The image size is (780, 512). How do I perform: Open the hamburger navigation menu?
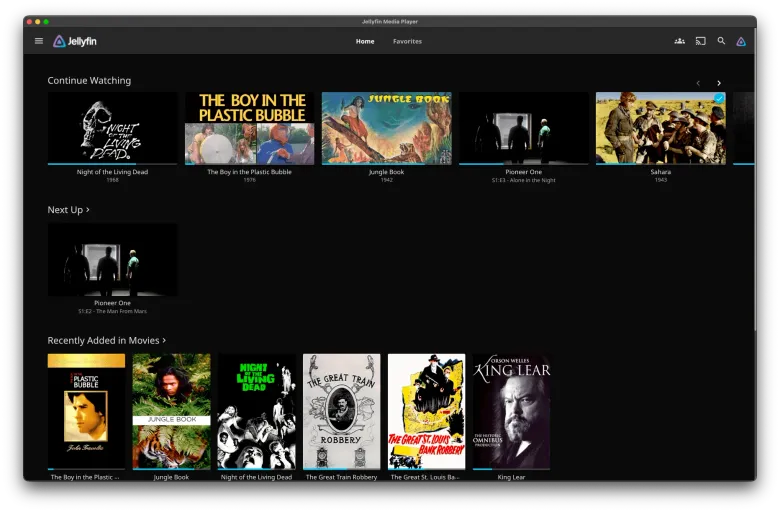39,41
